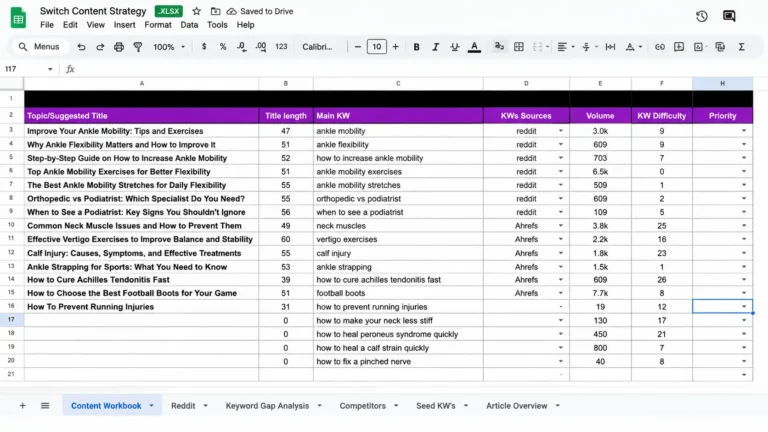Switch to the Seed KW's tab
This screenshot has height=432, width=768.
click(436, 406)
